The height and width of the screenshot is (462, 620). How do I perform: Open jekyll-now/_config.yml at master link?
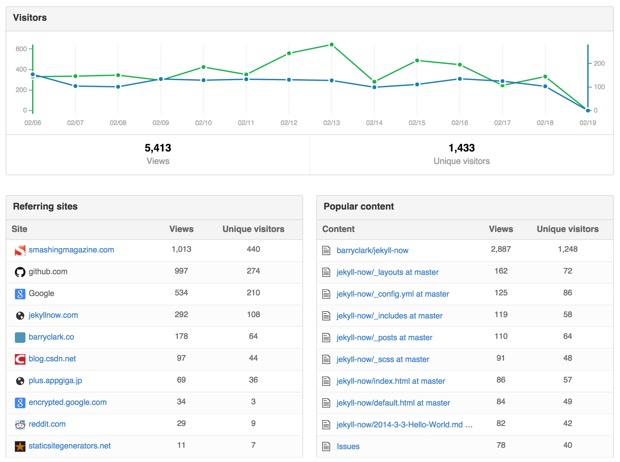[x=393, y=294]
